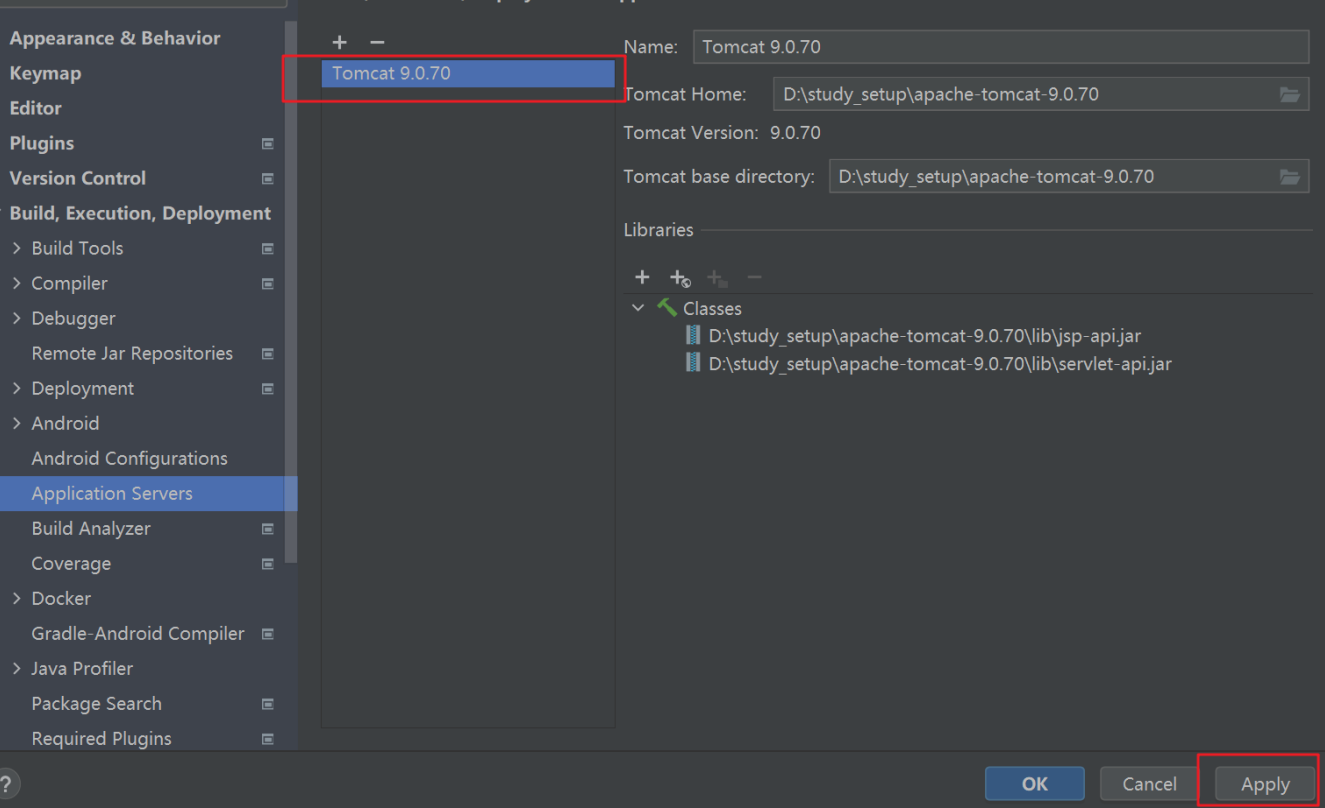Click the Remote Jar Repositories marker icon
1325x808 pixels.
[x=267, y=354]
